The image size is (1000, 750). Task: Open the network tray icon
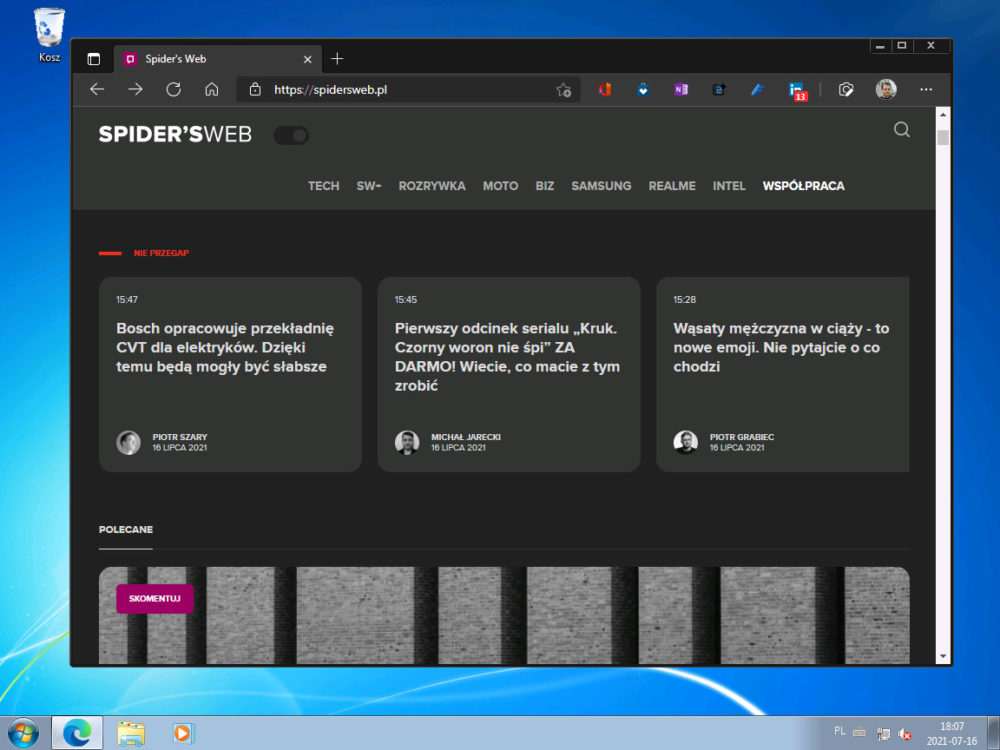(x=883, y=734)
